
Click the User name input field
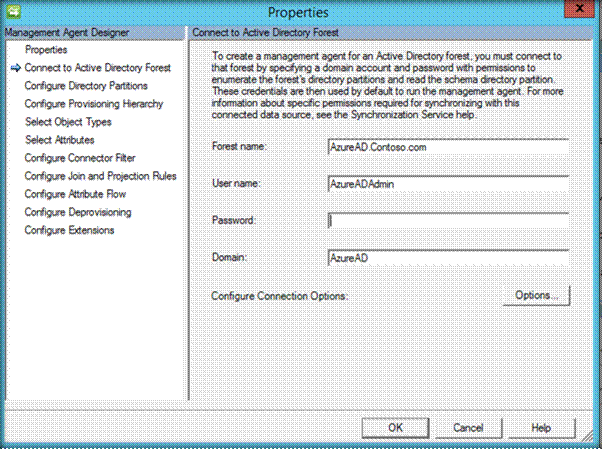(448, 184)
